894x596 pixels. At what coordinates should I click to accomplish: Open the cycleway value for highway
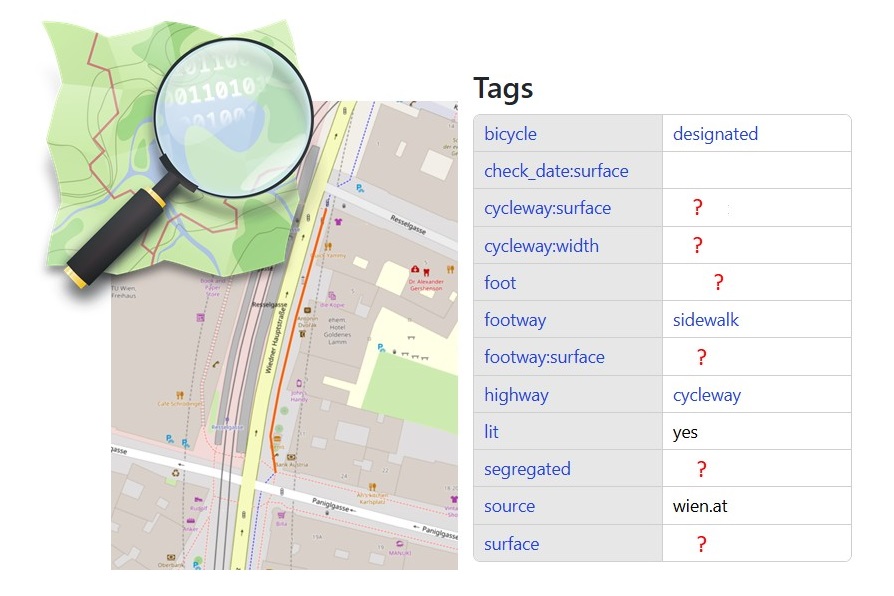[706, 395]
